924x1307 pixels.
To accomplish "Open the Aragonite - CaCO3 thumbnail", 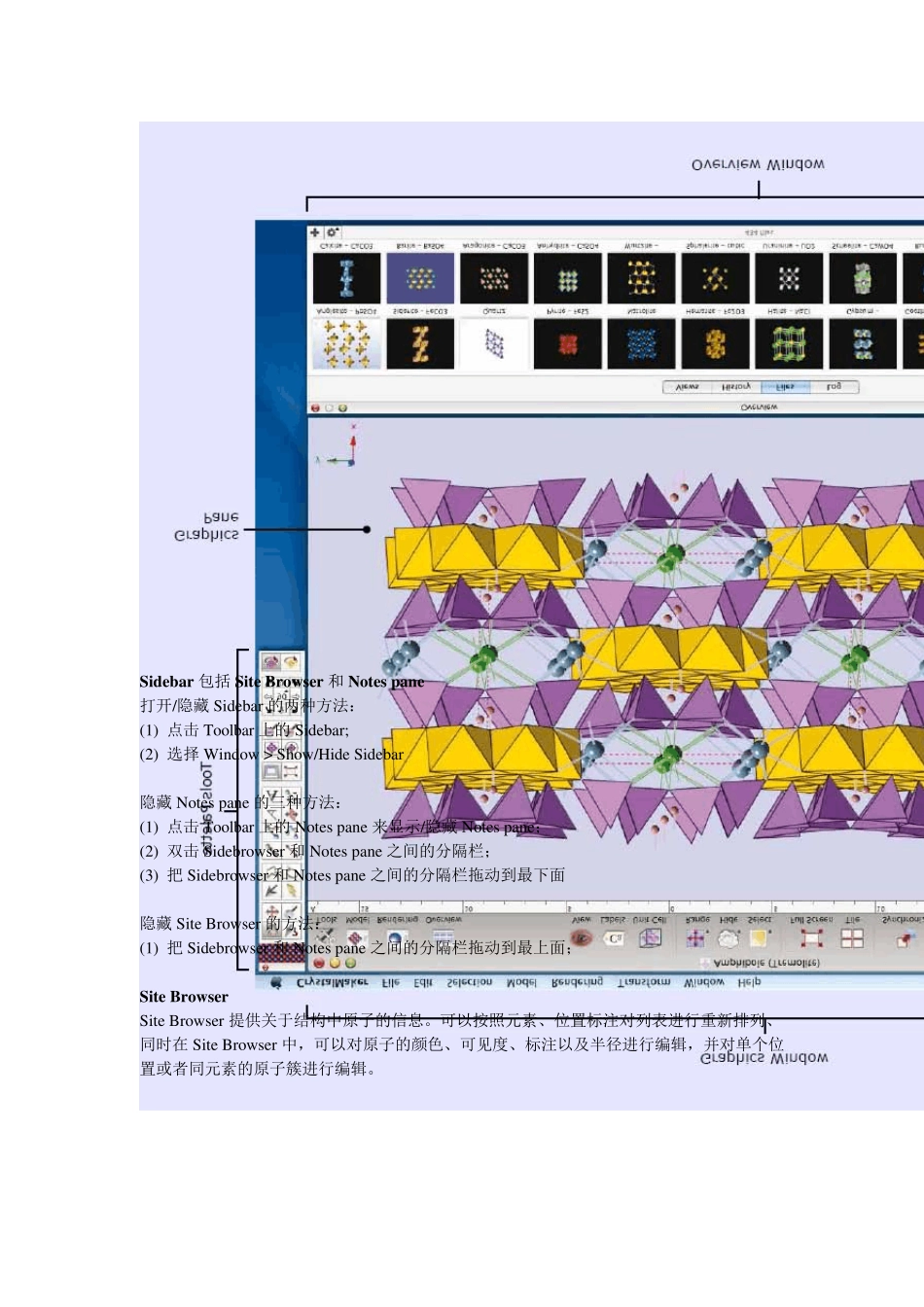I will 494,277.
